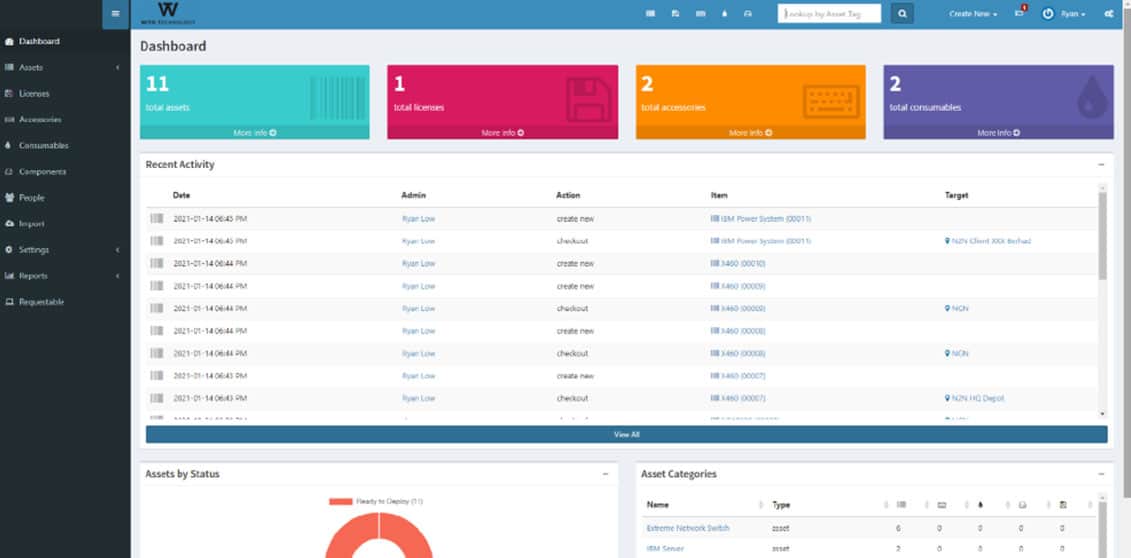The image size is (1131, 558).
Task: Open N2N HQ Depot target link
Action: tap(974, 398)
